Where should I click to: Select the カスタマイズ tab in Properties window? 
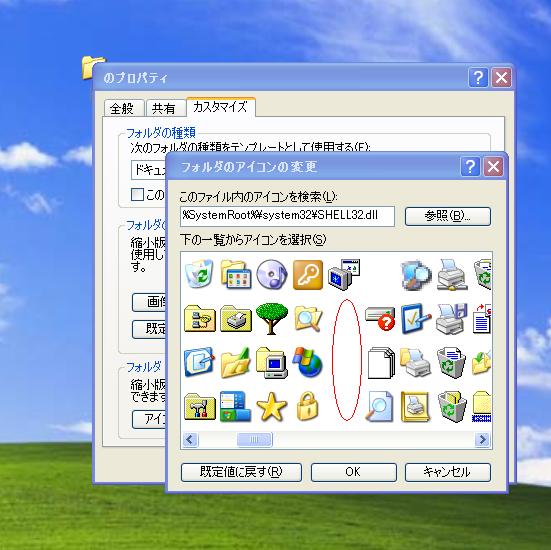(221, 107)
